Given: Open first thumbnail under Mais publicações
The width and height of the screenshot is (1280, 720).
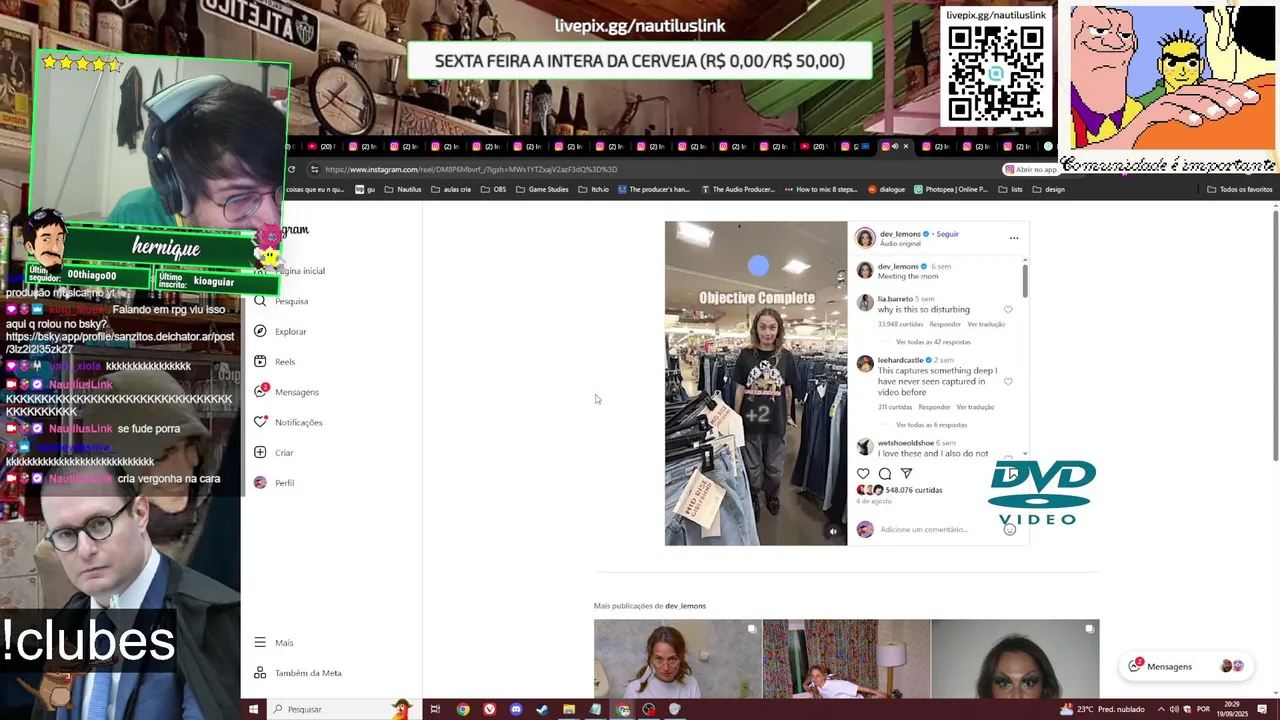Looking at the screenshot, I should pos(677,659).
